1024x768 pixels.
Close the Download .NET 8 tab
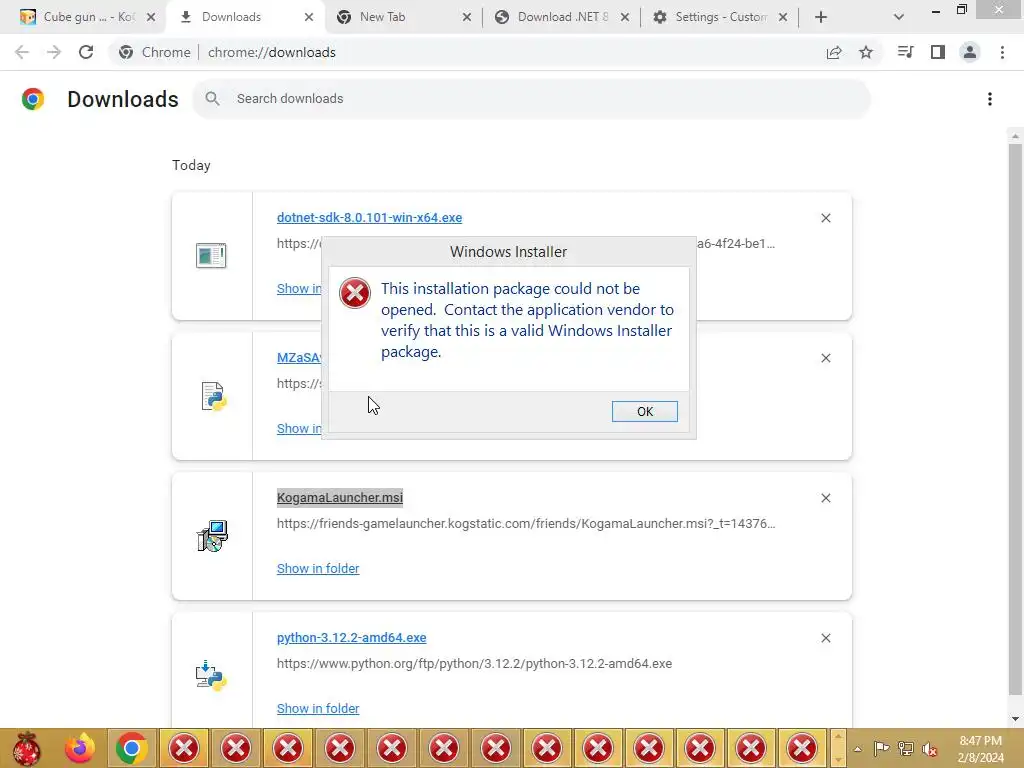(x=624, y=17)
